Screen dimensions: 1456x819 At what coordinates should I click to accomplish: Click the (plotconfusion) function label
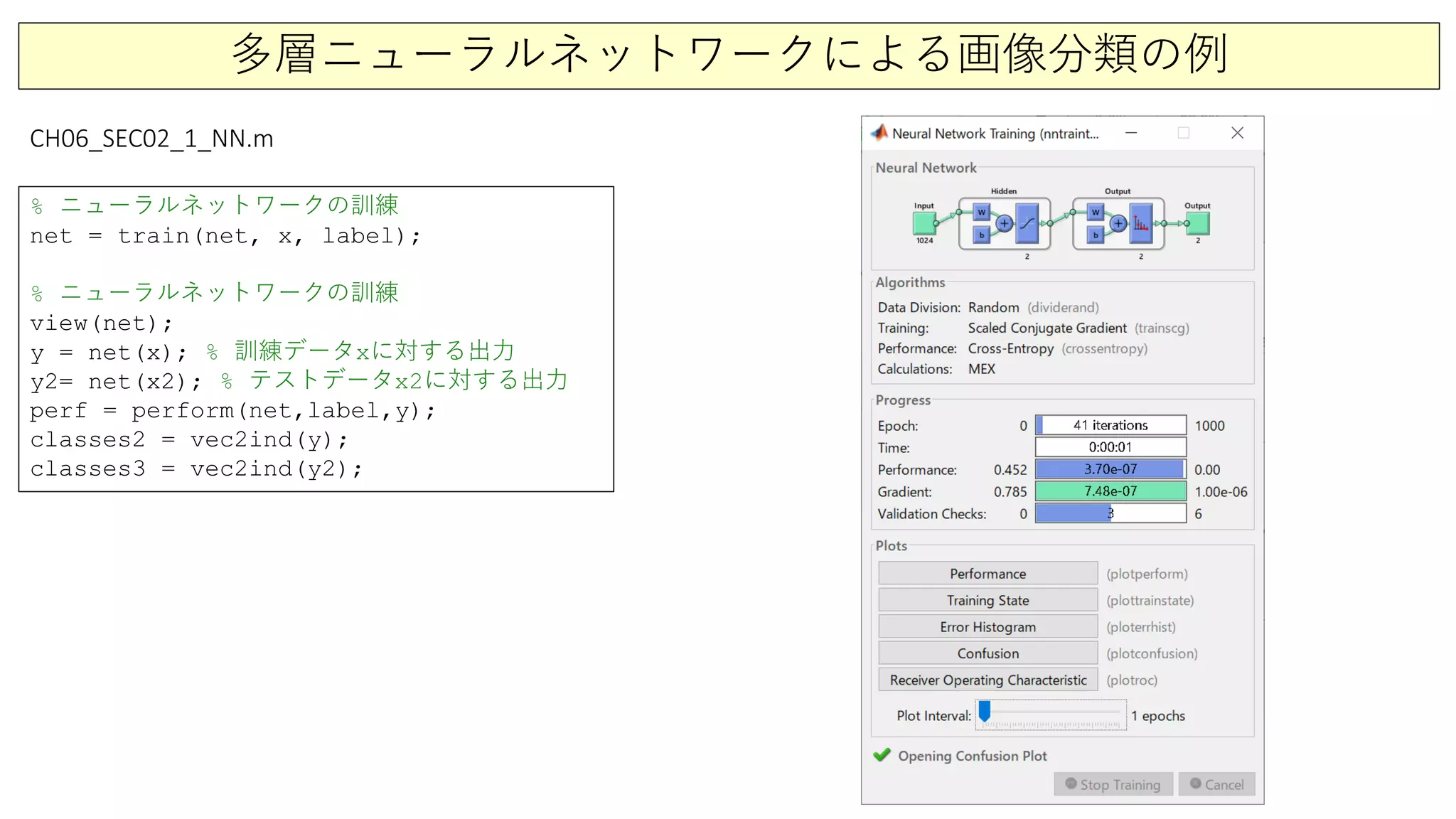pyautogui.click(x=1152, y=653)
